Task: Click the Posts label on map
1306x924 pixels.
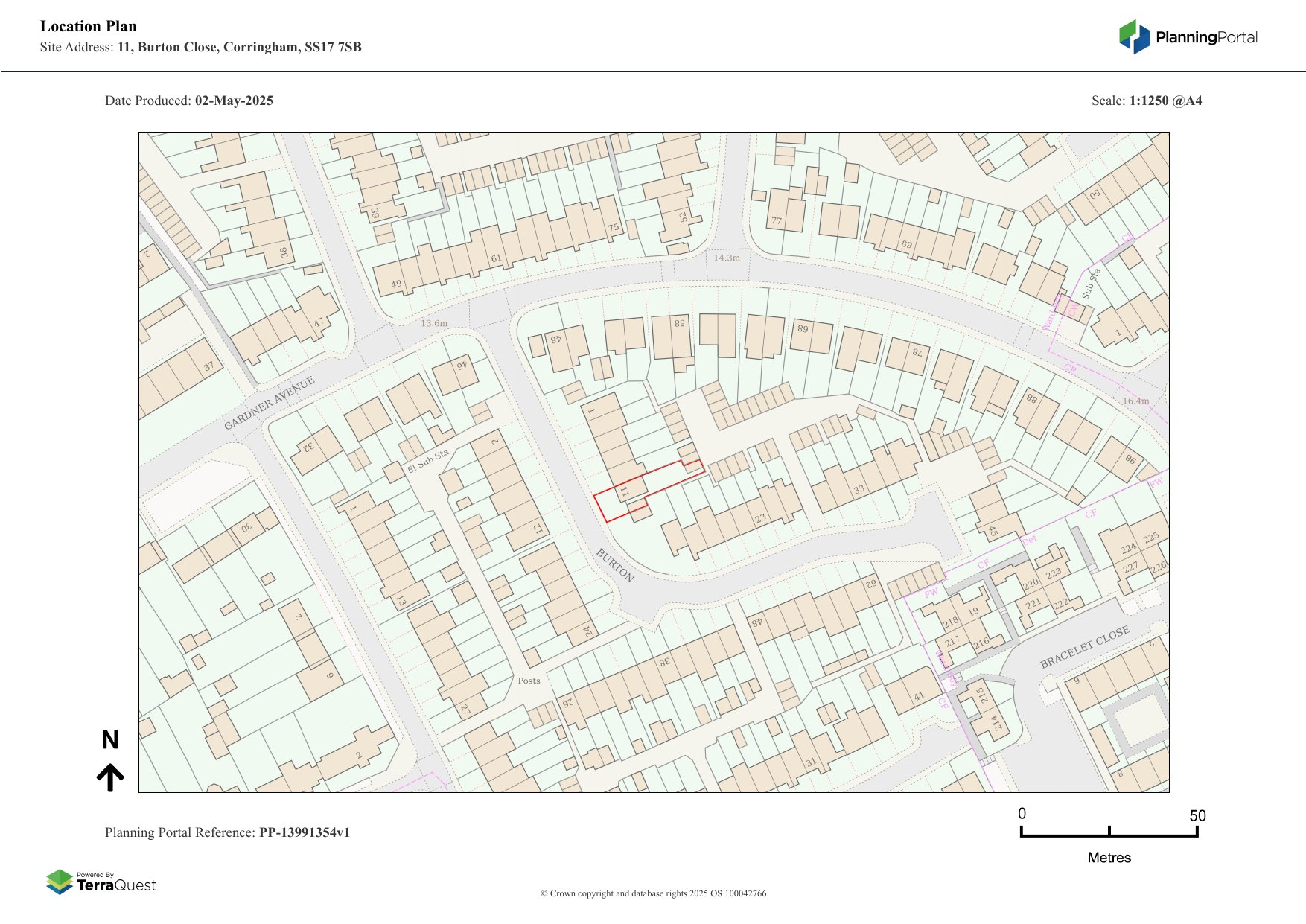Action: (x=529, y=681)
